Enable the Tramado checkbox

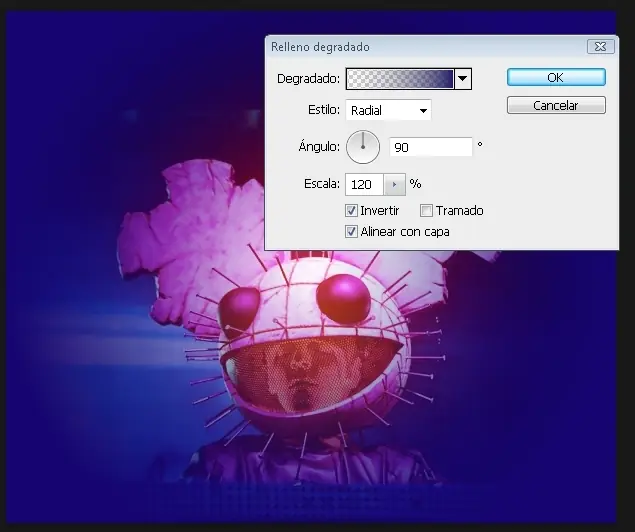[426, 211]
